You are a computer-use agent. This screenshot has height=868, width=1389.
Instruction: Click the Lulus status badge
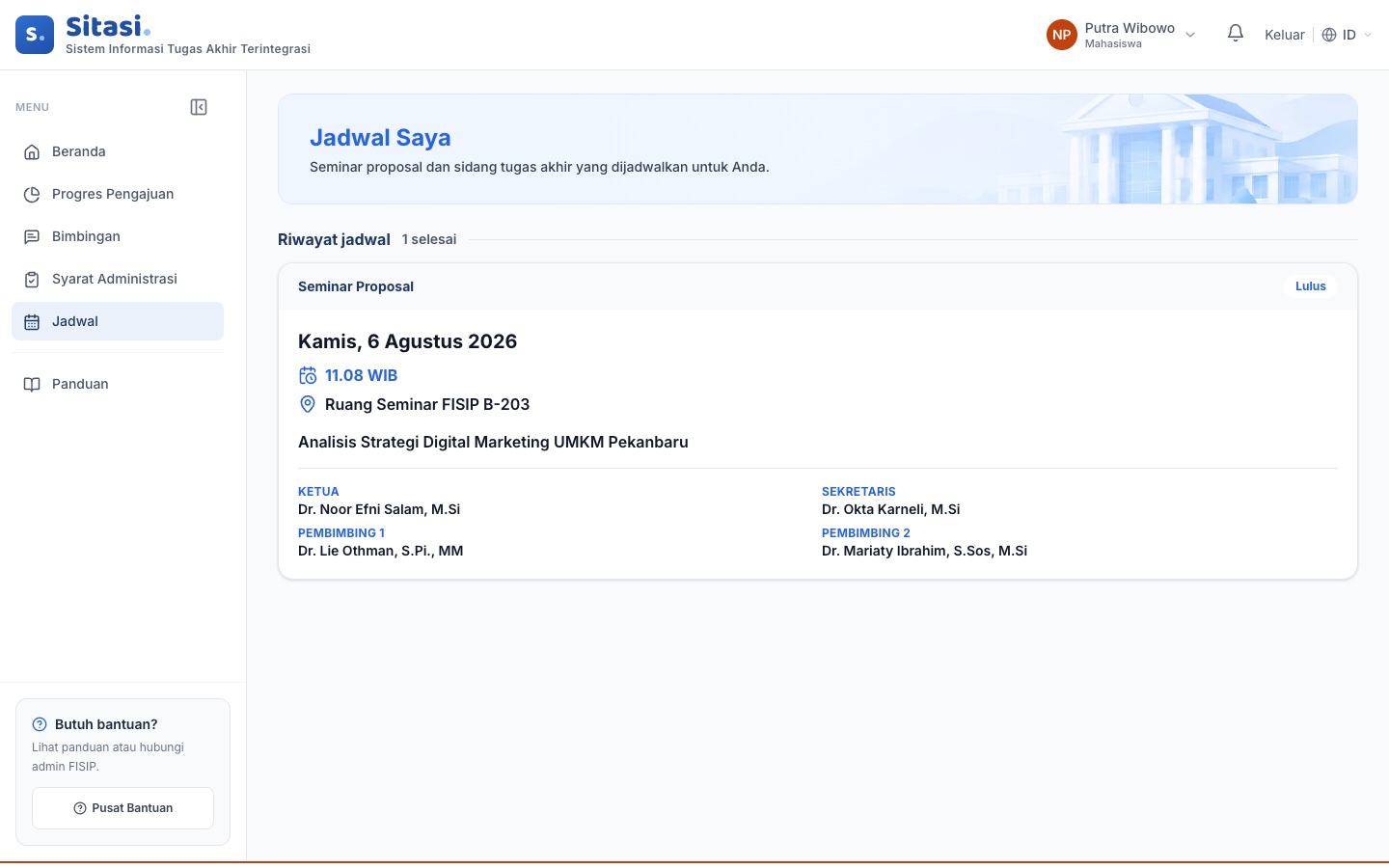[x=1311, y=286]
